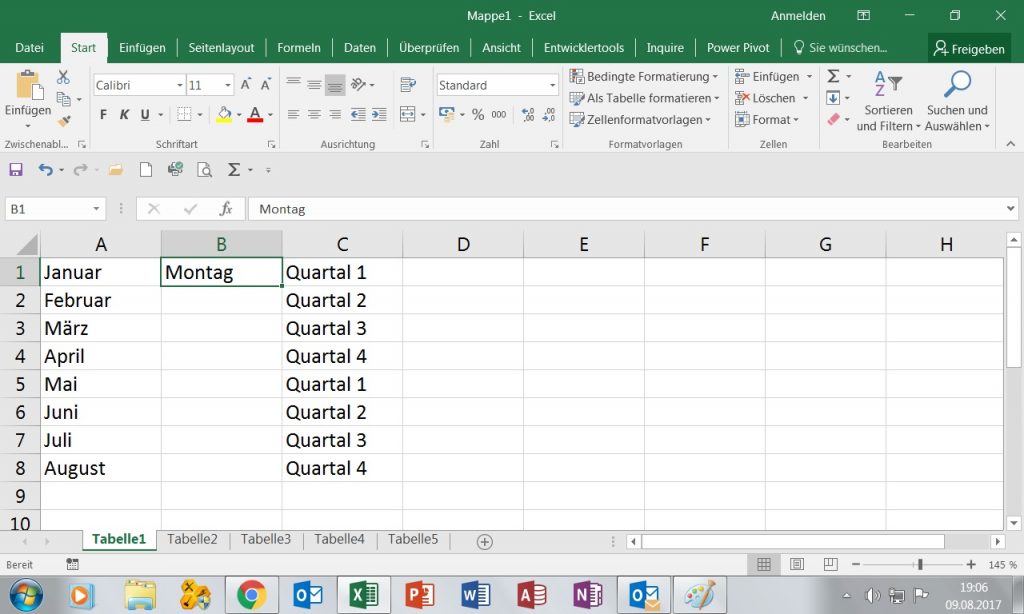The image size is (1024, 614).
Task: Click the Increase Font Size icon
Action: [x=246, y=84]
